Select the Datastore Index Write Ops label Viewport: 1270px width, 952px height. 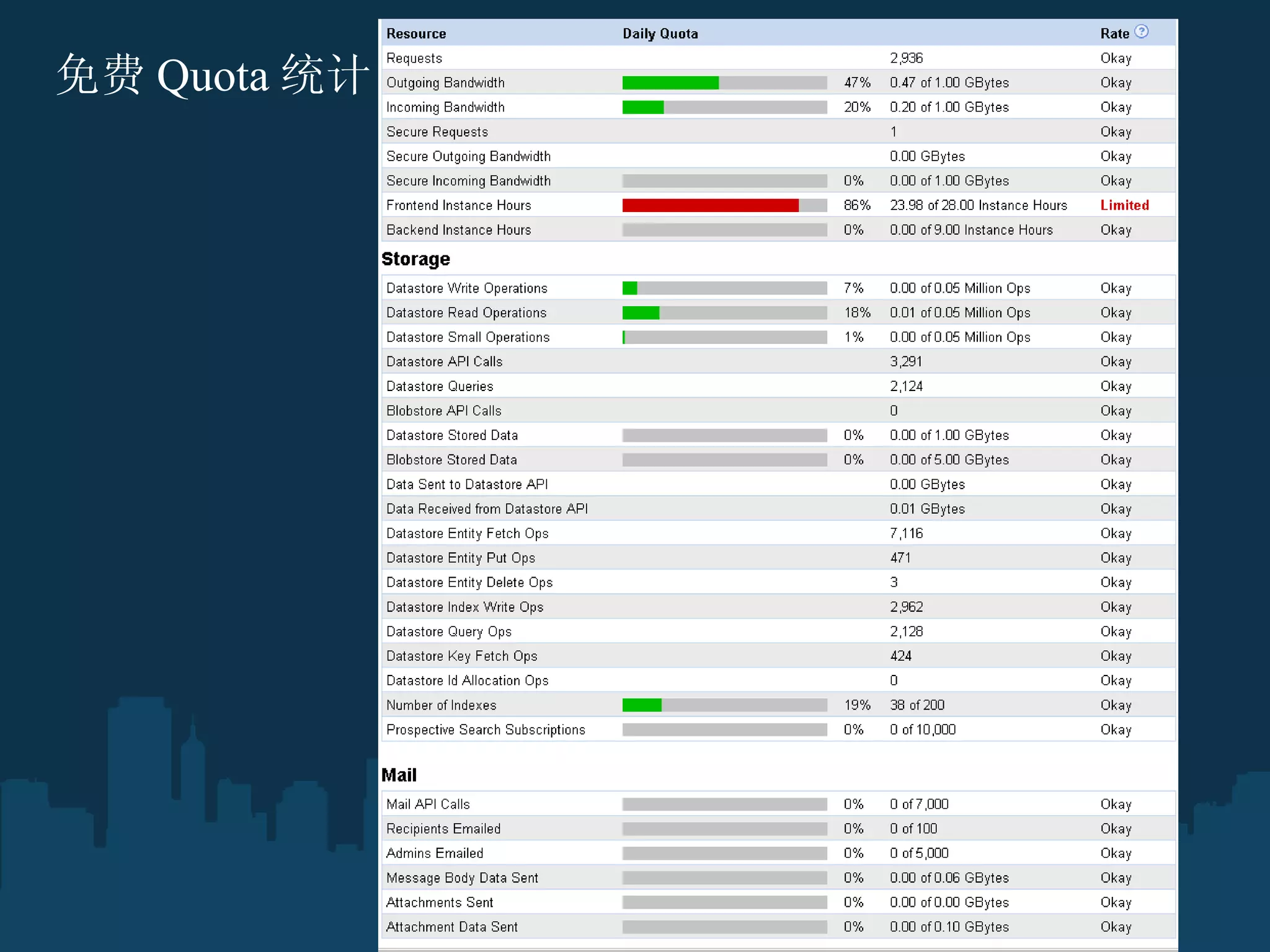(x=464, y=607)
